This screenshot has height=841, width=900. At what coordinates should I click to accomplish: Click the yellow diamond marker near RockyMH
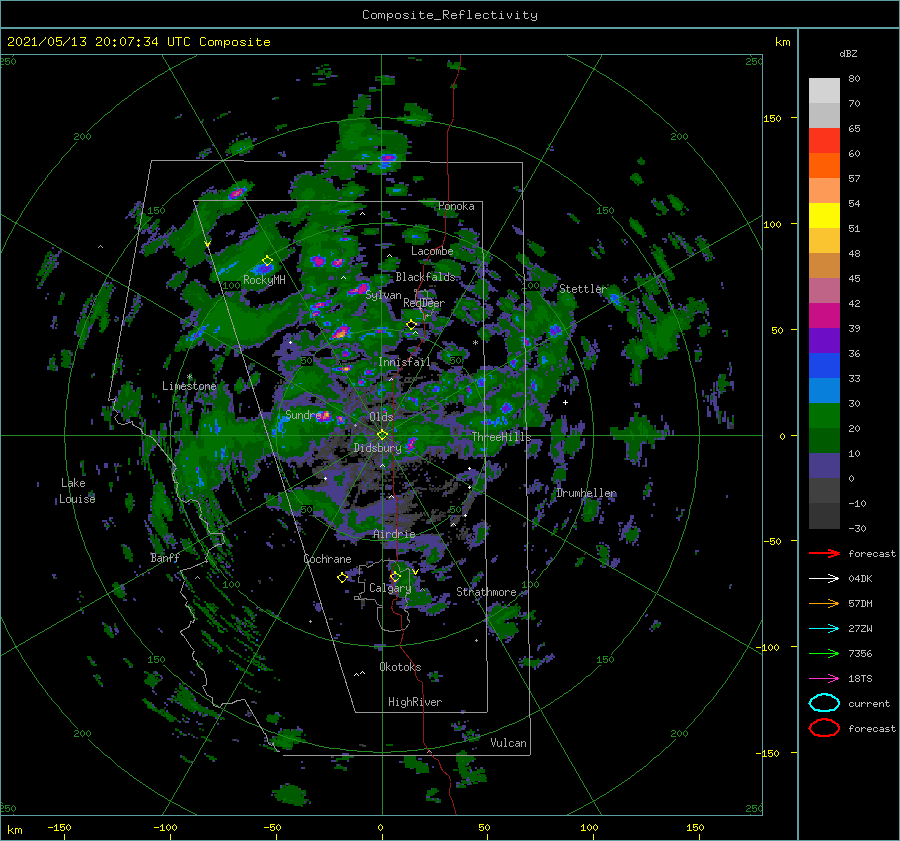[267, 261]
